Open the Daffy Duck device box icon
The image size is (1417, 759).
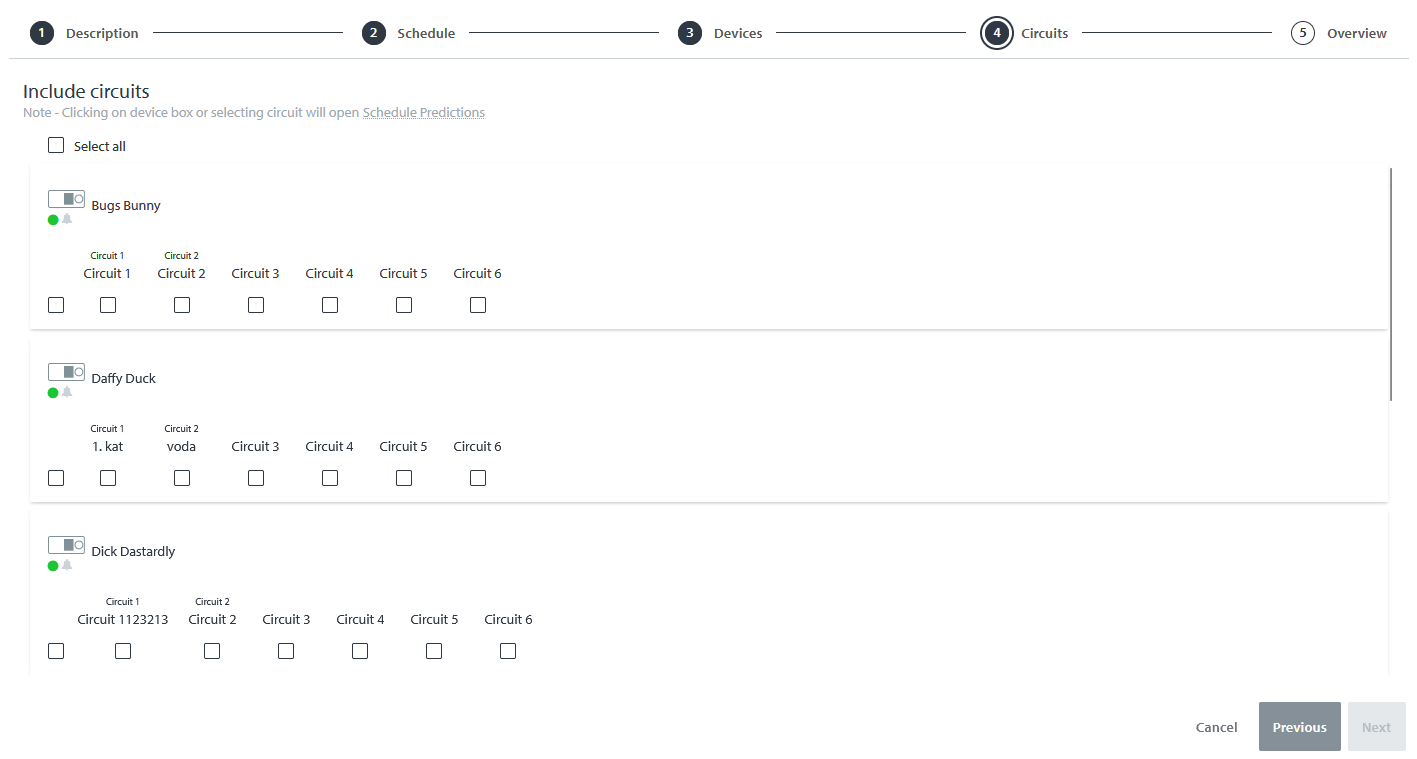coord(66,371)
